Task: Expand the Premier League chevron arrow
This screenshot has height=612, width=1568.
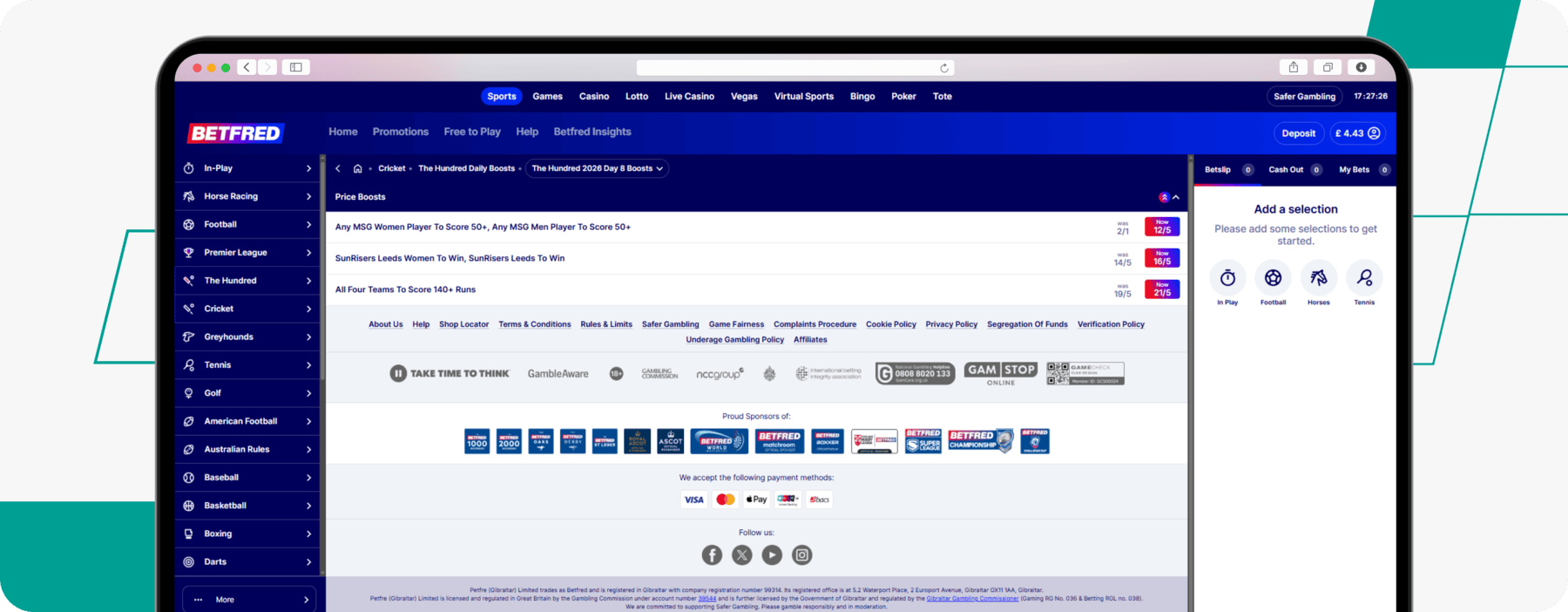Action: (x=308, y=253)
